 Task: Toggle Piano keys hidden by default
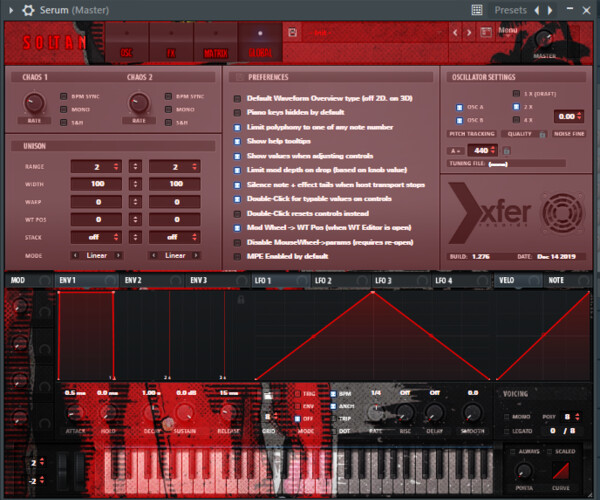click(237, 112)
